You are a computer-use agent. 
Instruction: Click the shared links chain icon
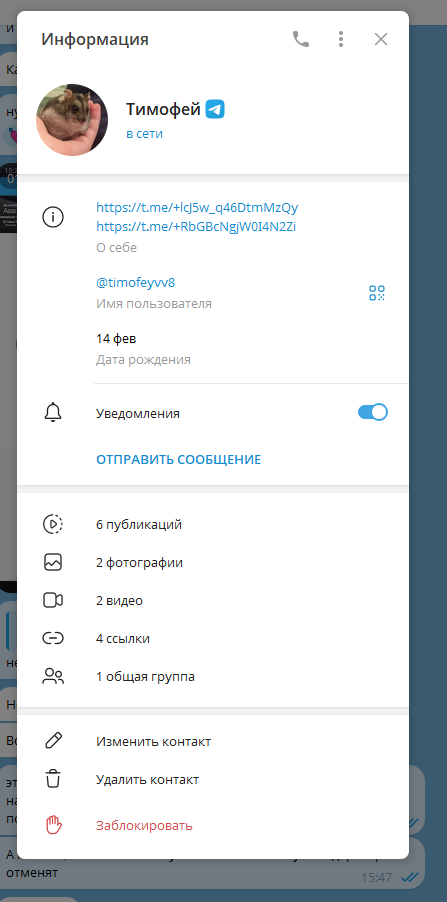click(53, 639)
